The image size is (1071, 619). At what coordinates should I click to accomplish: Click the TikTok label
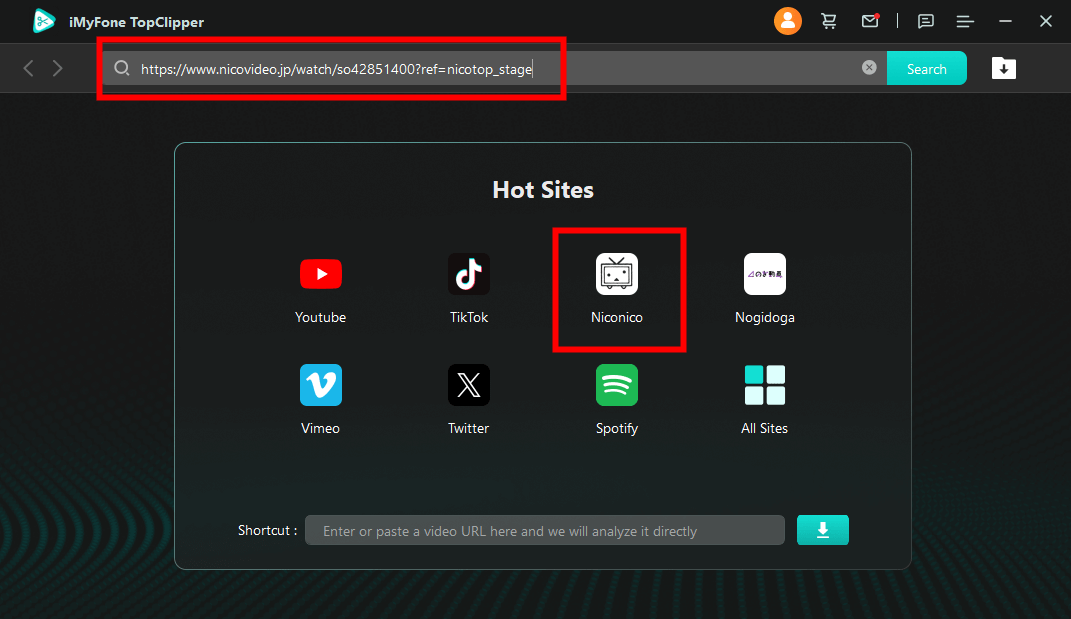coord(469,317)
